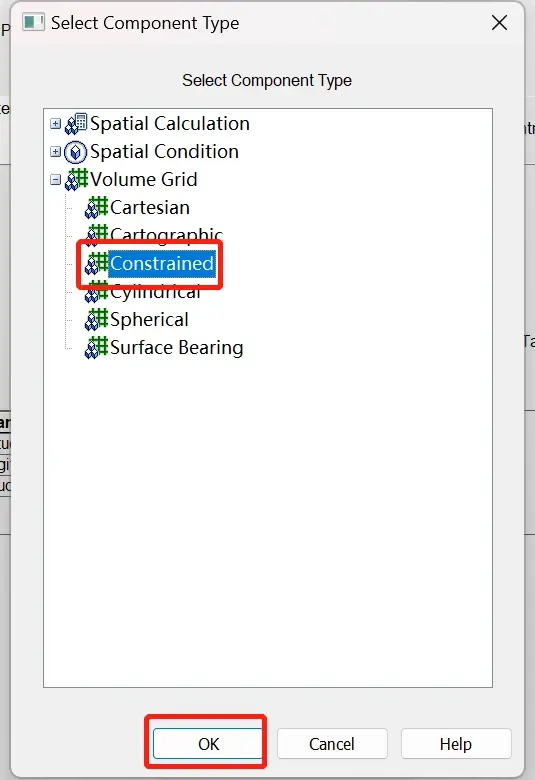This screenshot has height=780, width=535.
Task: Click the dialog title bar app icon
Action: [33, 23]
